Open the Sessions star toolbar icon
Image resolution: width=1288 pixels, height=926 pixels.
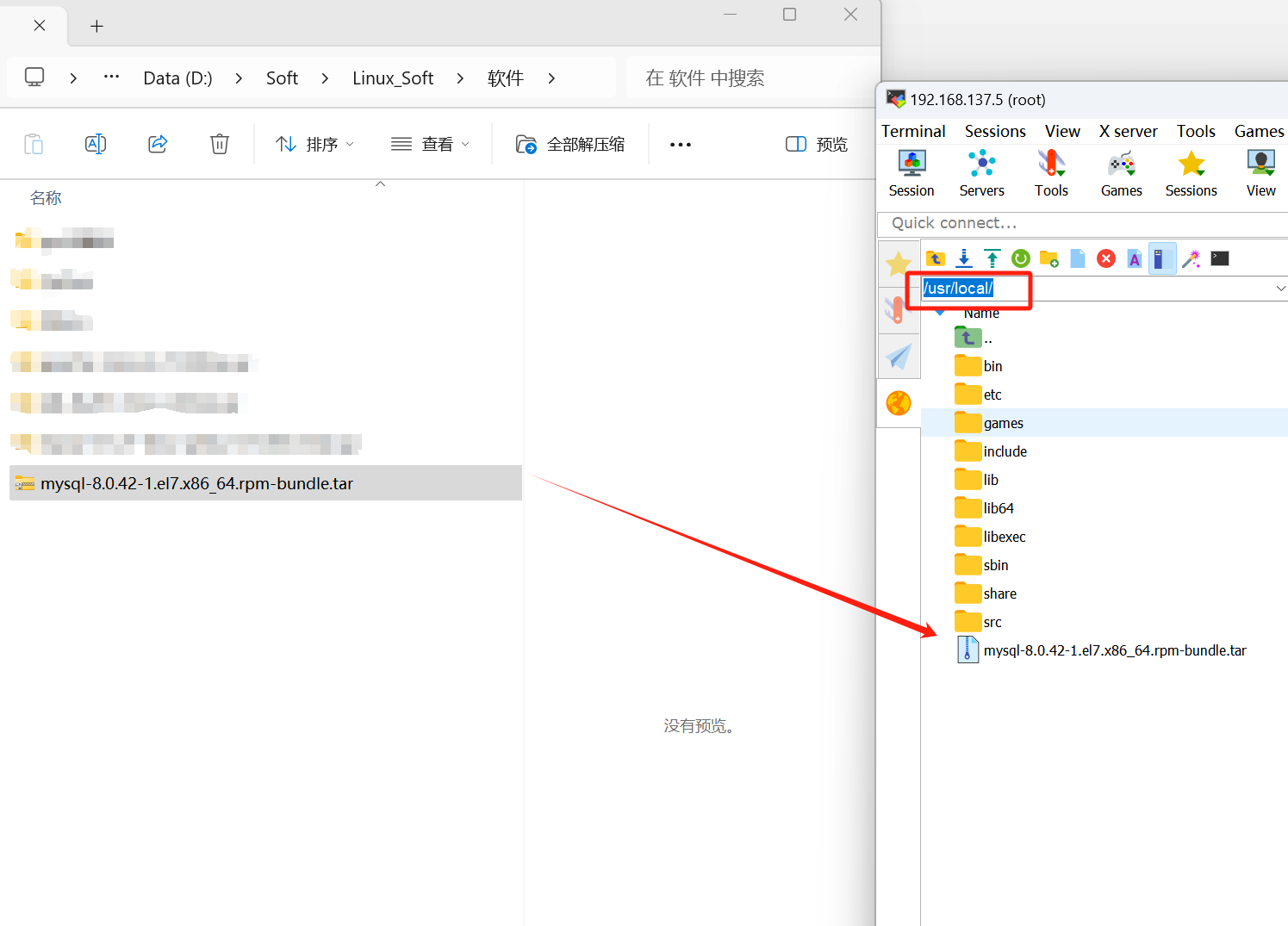pyautogui.click(x=1192, y=173)
